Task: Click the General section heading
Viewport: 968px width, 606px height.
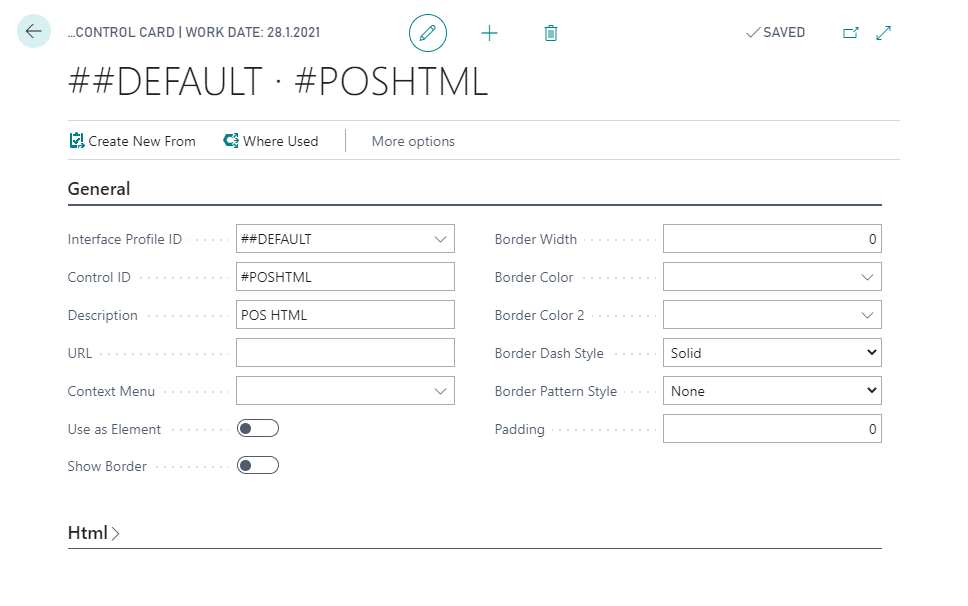Action: (x=99, y=188)
